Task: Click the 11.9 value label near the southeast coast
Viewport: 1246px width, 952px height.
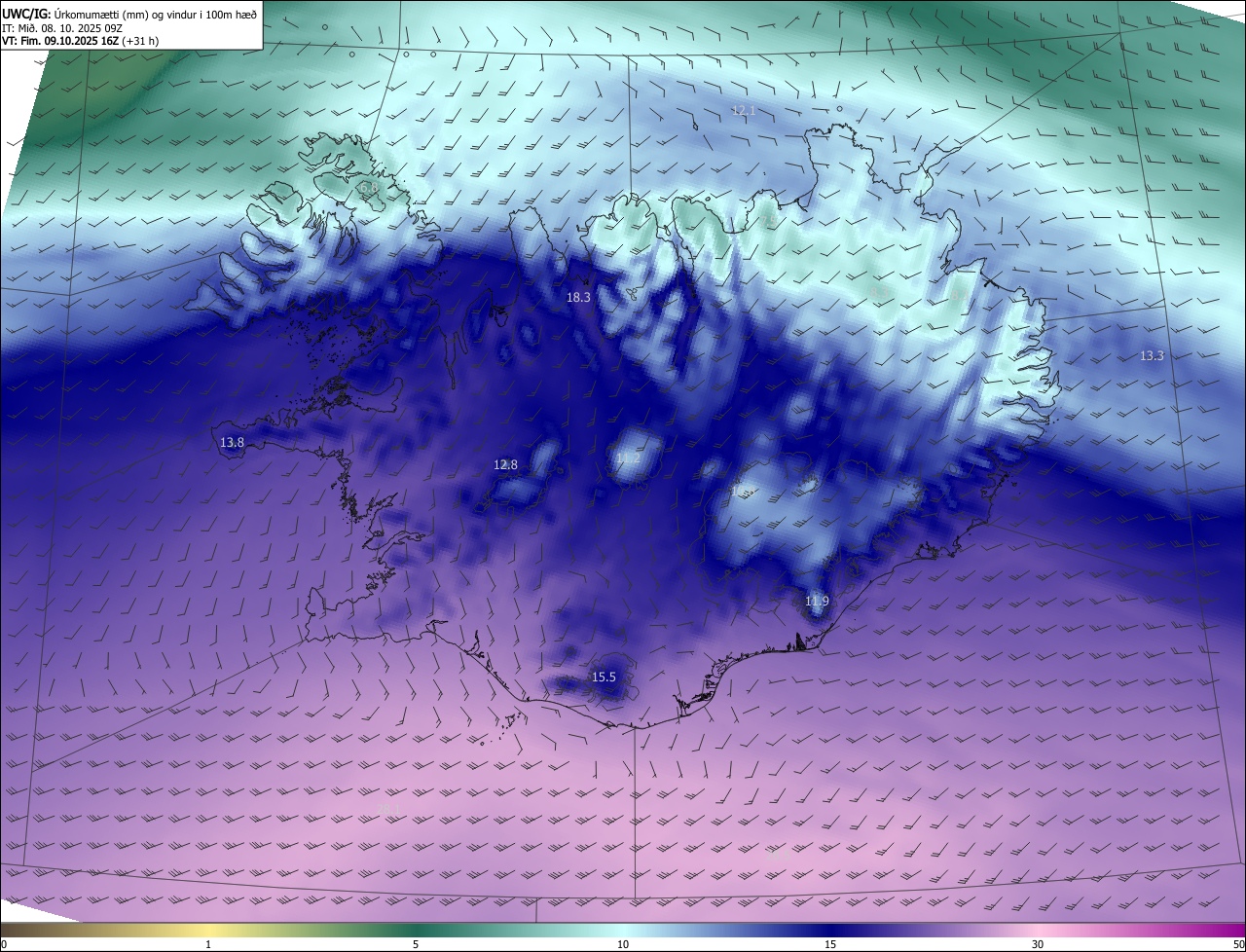Action: pyautogui.click(x=817, y=602)
